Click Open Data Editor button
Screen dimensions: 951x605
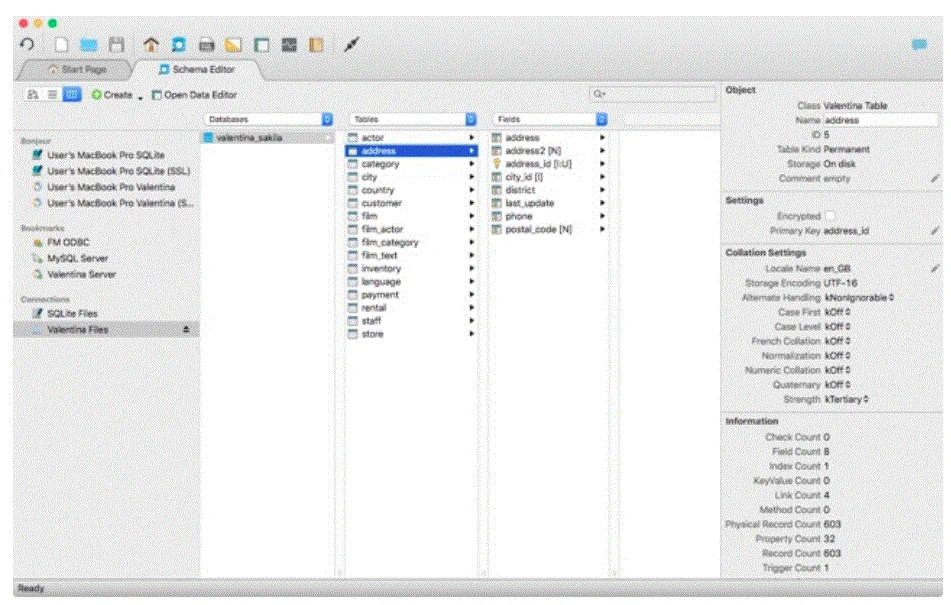pyautogui.click(x=195, y=95)
